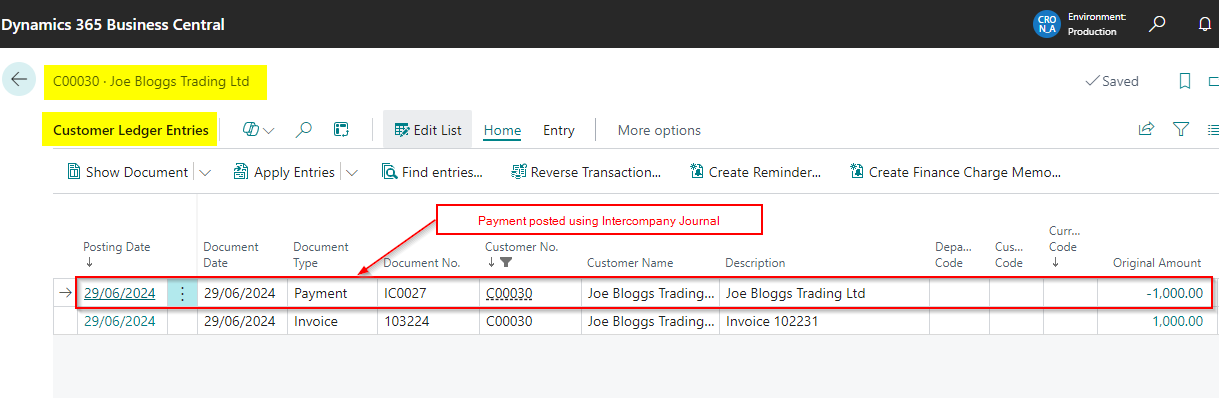Click the Share icon
Viewport: 1219px width, 398px height.
coord(1146,129)
